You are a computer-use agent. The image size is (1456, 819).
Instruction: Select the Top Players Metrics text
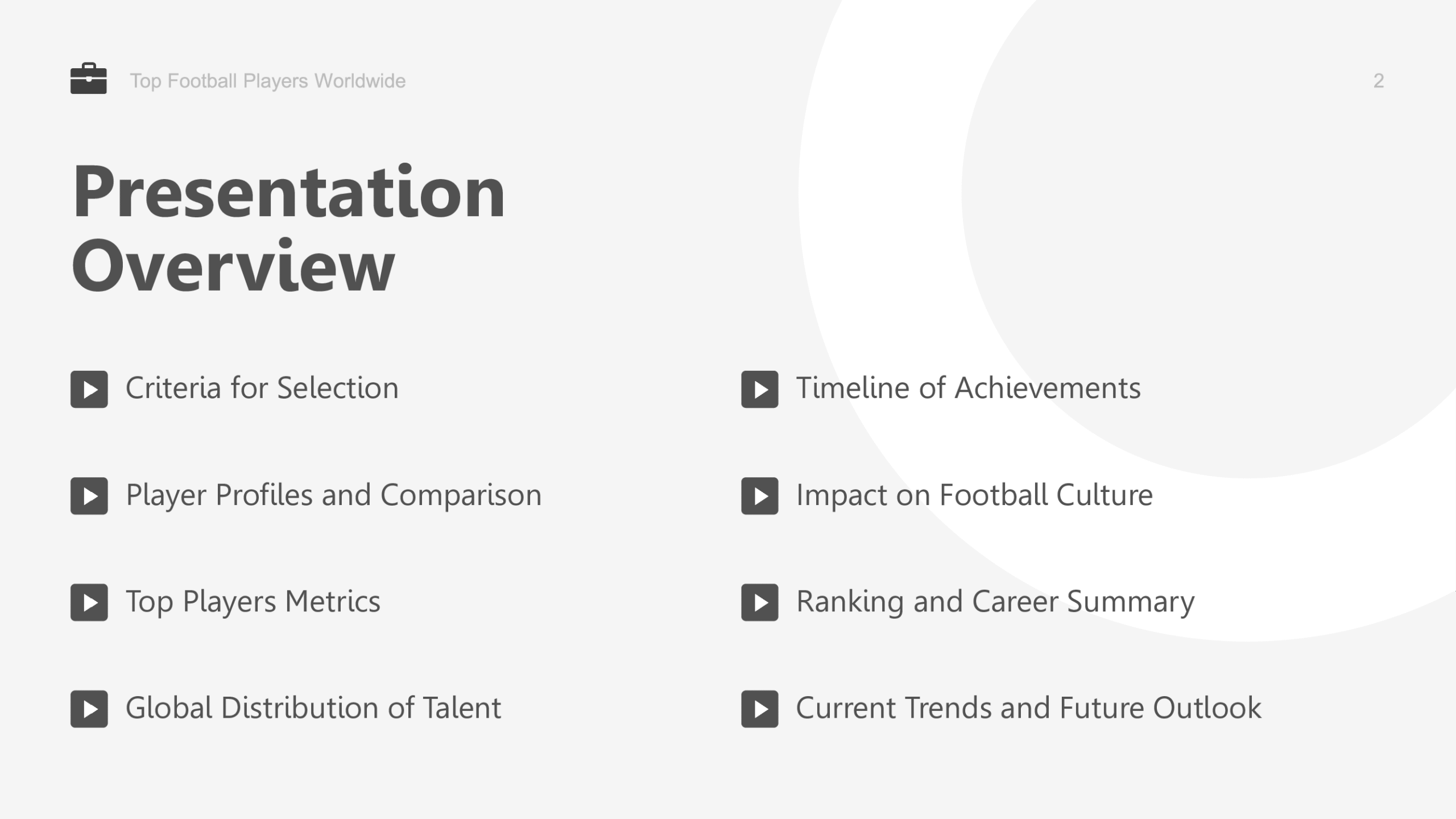click(x=253, y=602)
